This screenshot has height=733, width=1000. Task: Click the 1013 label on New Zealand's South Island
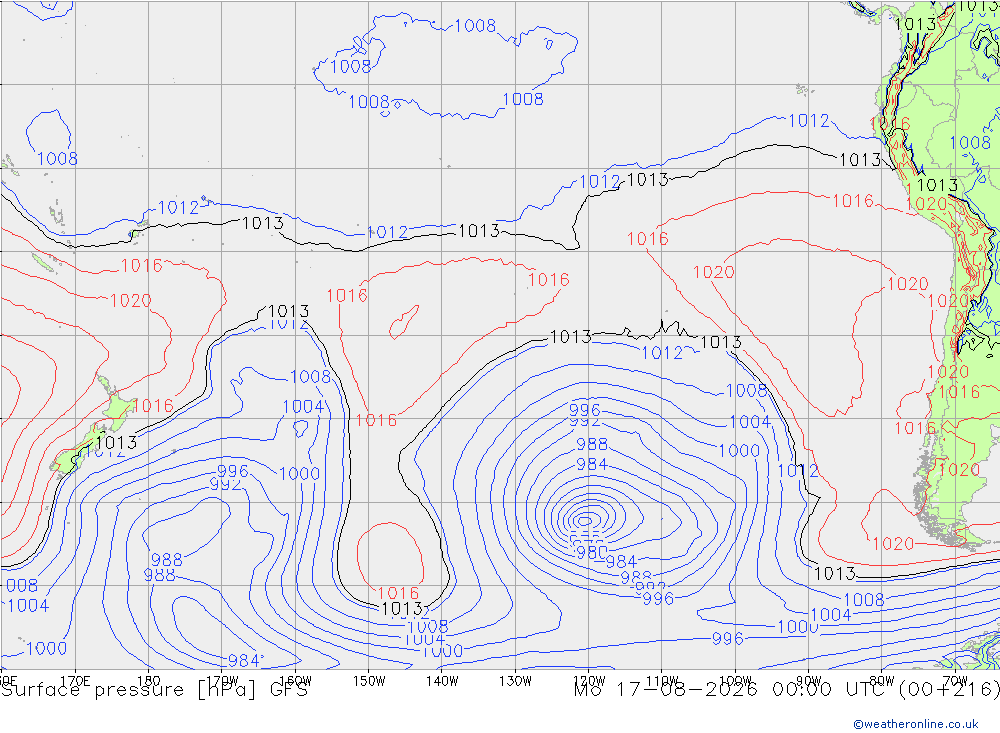116,442
